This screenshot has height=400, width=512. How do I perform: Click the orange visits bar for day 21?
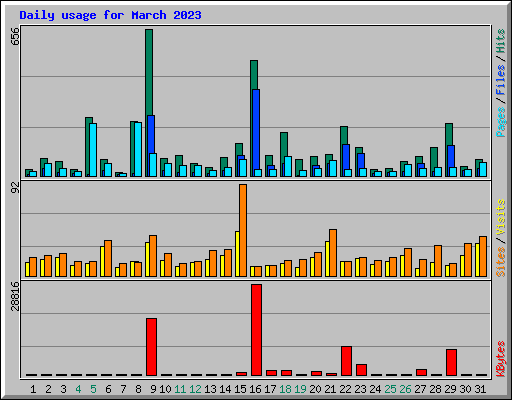point(333,253)
